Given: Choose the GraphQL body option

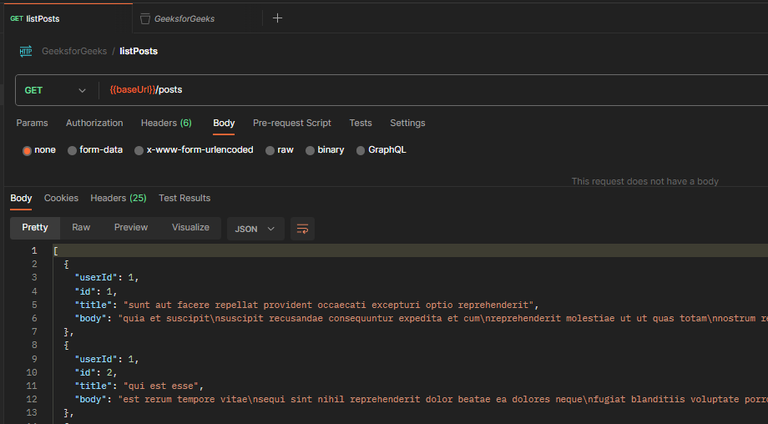Looking at the screenshot, I should point(361,150).
